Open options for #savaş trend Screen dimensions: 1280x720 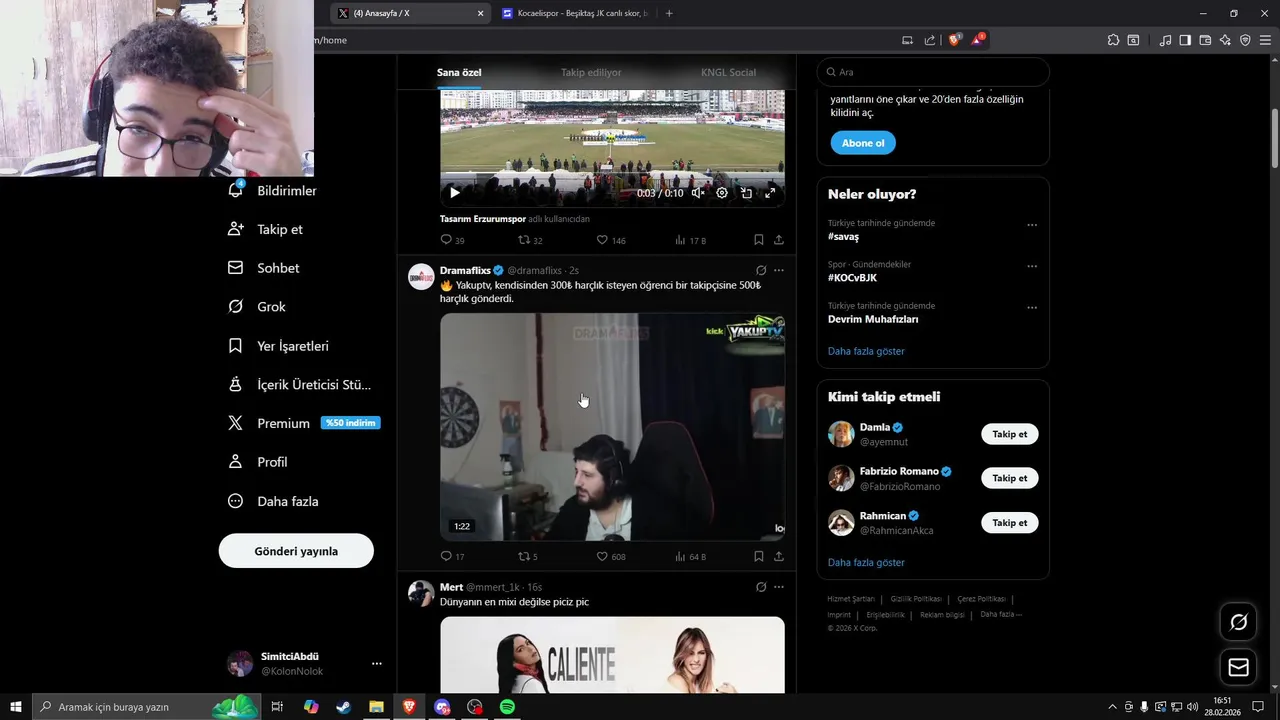pyautogui.click(x=1032, y=225)
